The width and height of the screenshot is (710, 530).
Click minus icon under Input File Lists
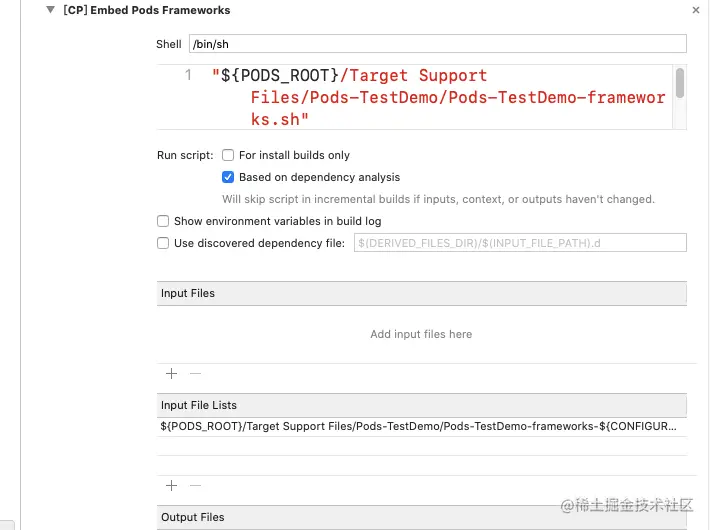click(195, 486)
